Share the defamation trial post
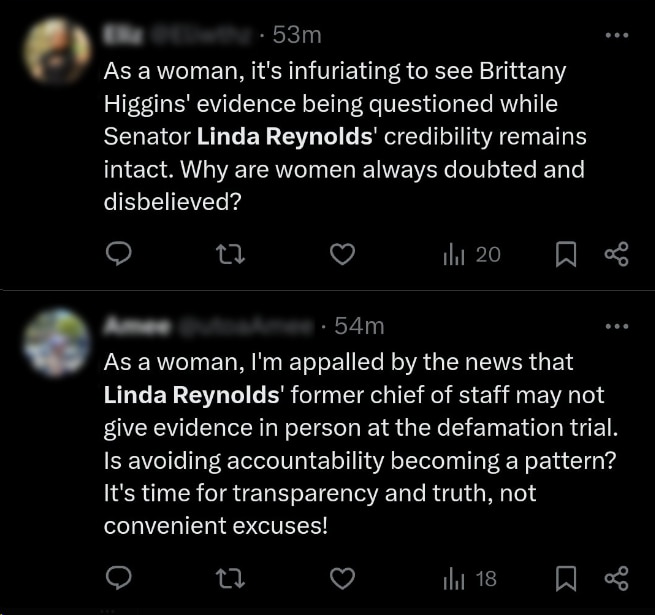 (x=617, y=578)
